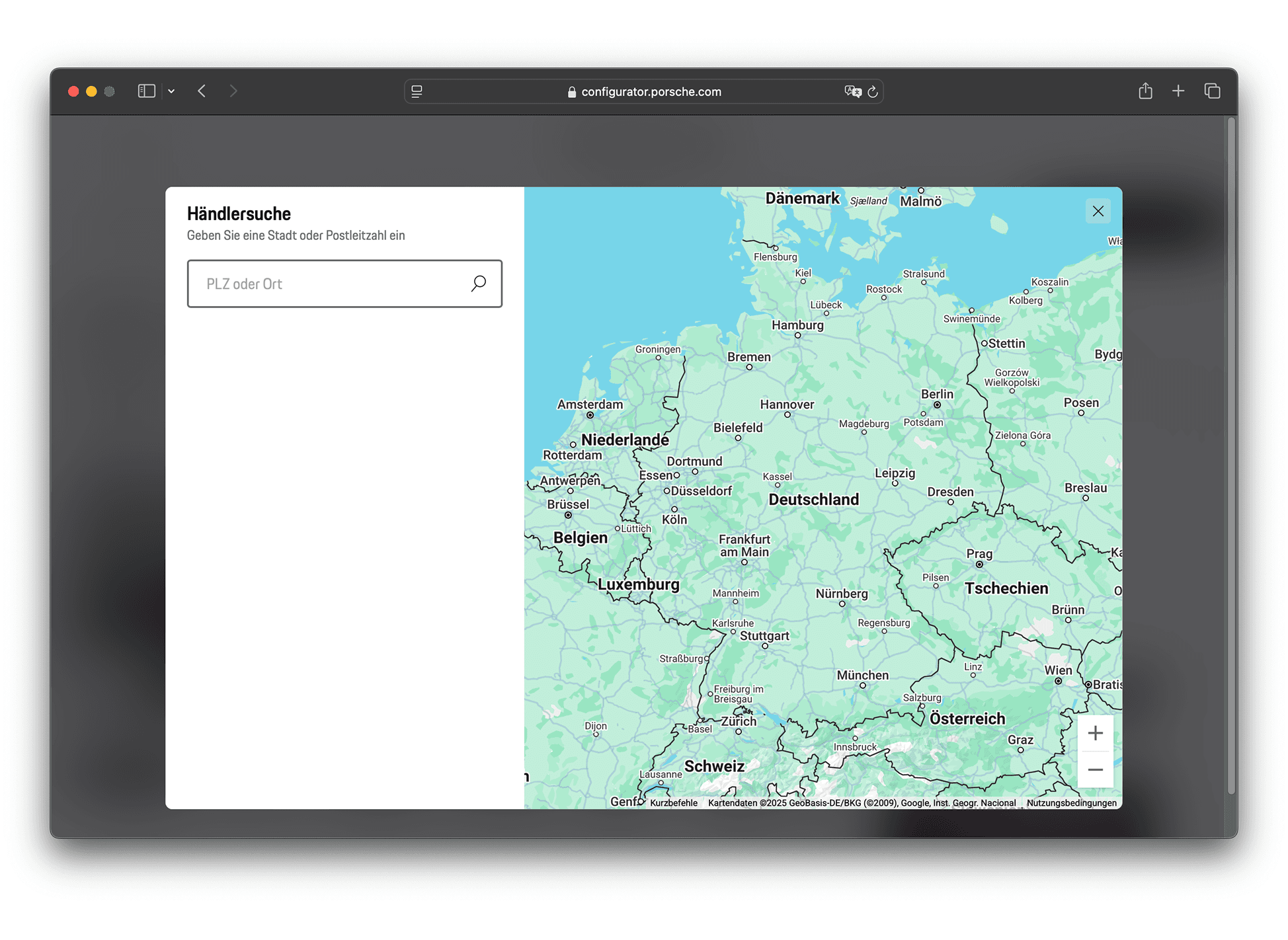Click Zürich on the map
Viewport: 1288px width, 940px height.
click(739, 721)
